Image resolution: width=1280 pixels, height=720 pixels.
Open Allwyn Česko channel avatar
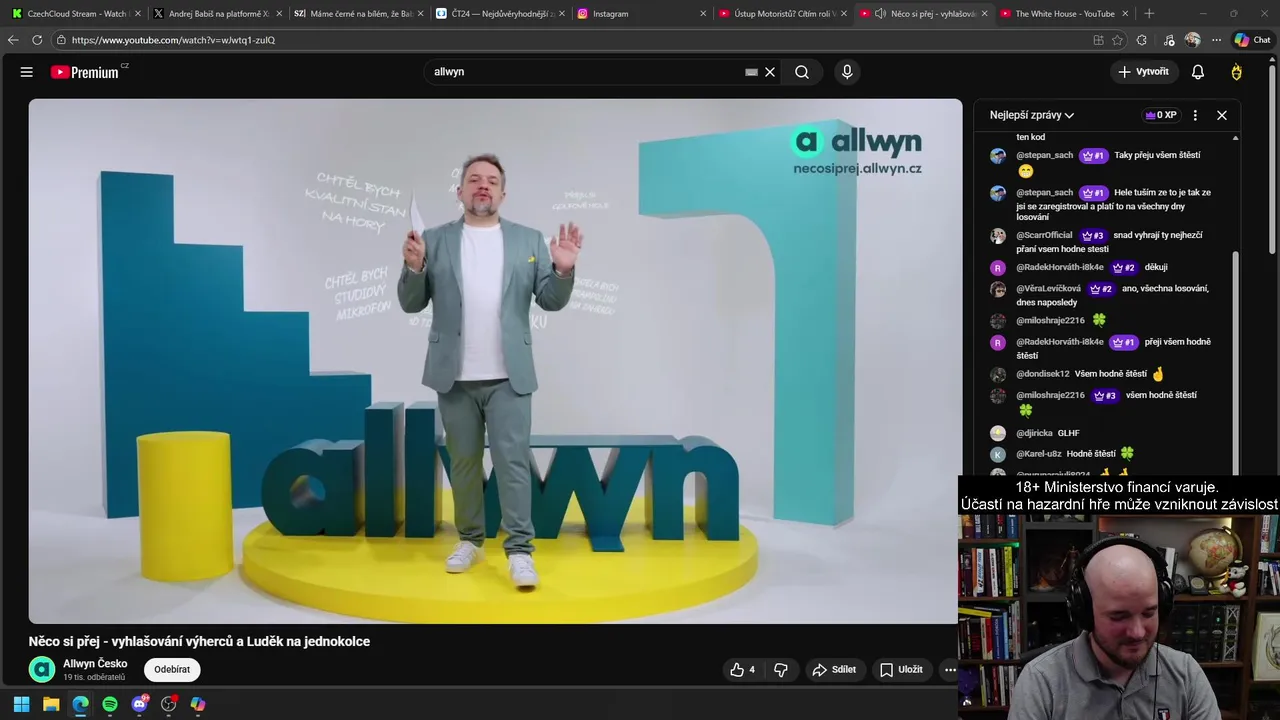[42, 669]
